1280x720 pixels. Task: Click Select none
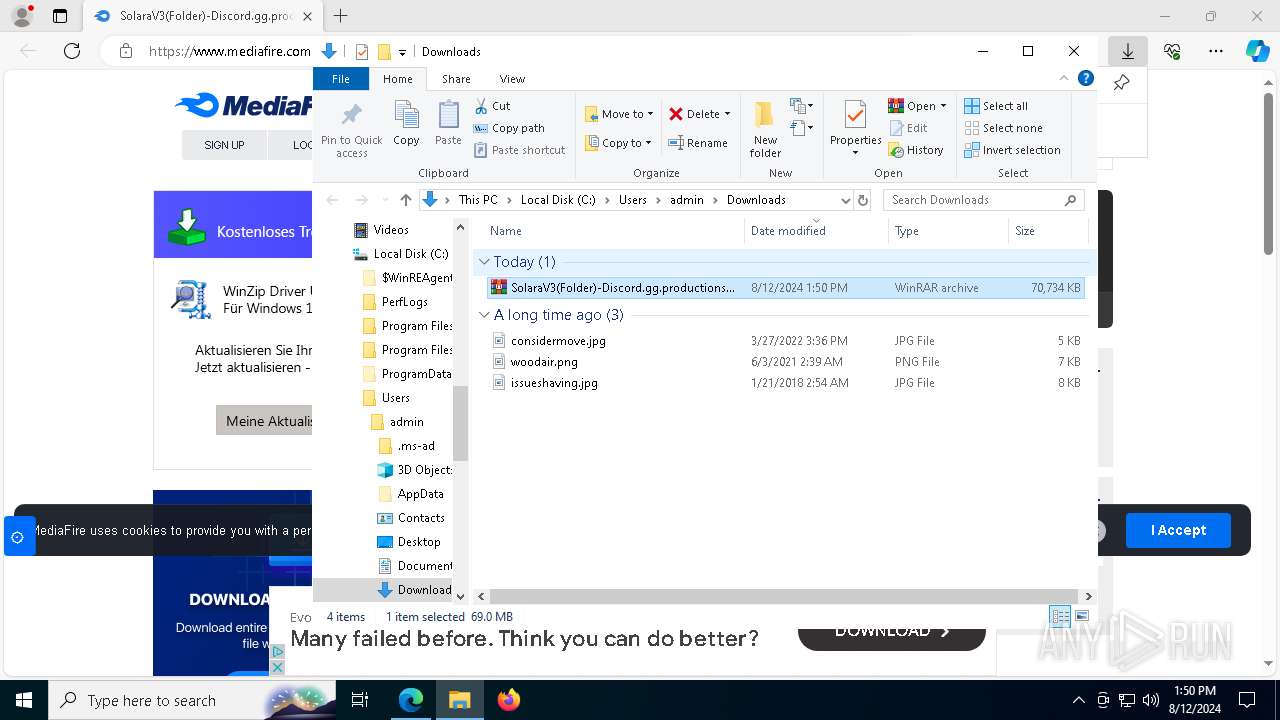click(x=1003, y=128)
